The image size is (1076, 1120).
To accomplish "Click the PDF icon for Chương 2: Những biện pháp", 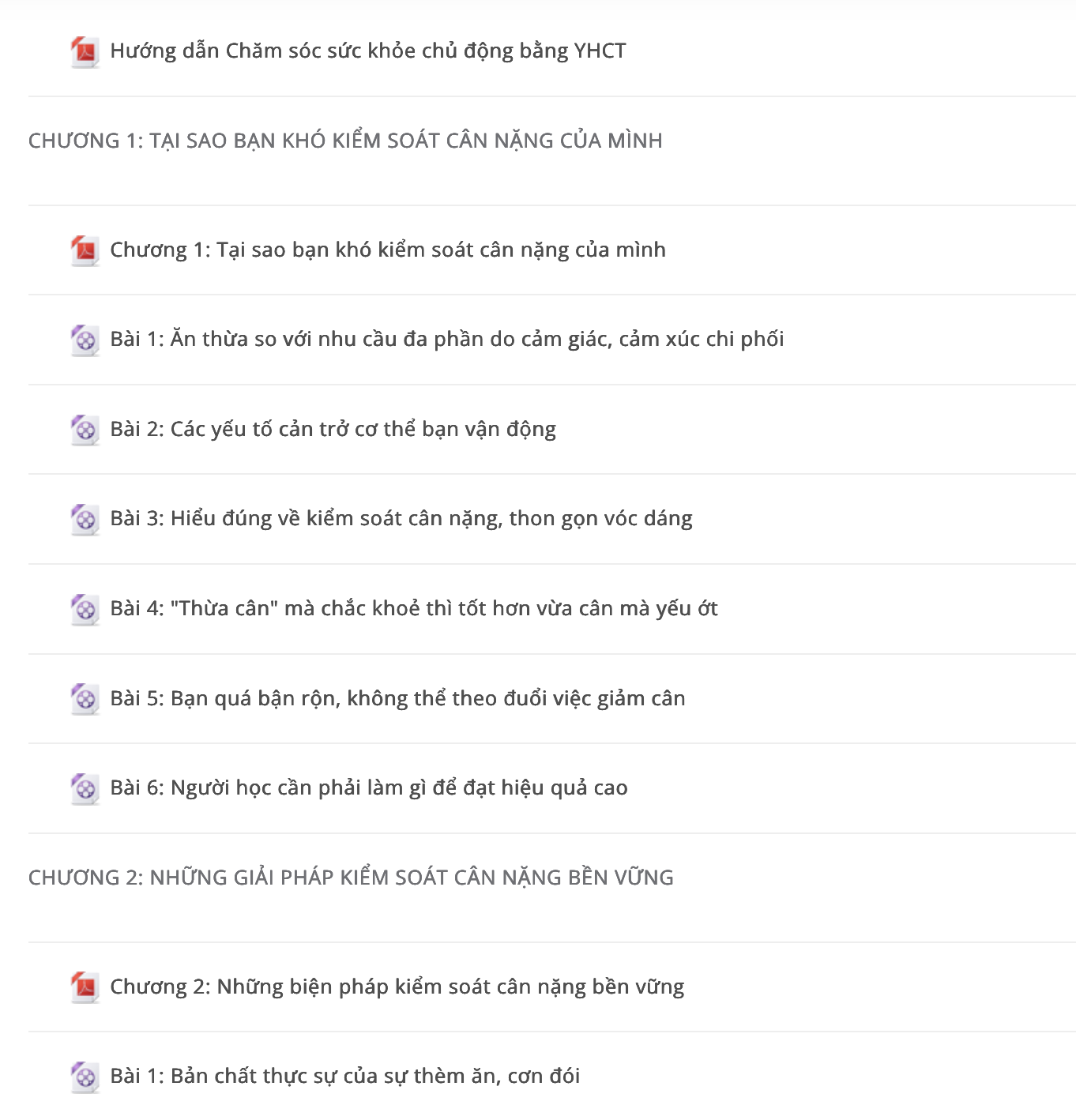I will click(85, 987).
